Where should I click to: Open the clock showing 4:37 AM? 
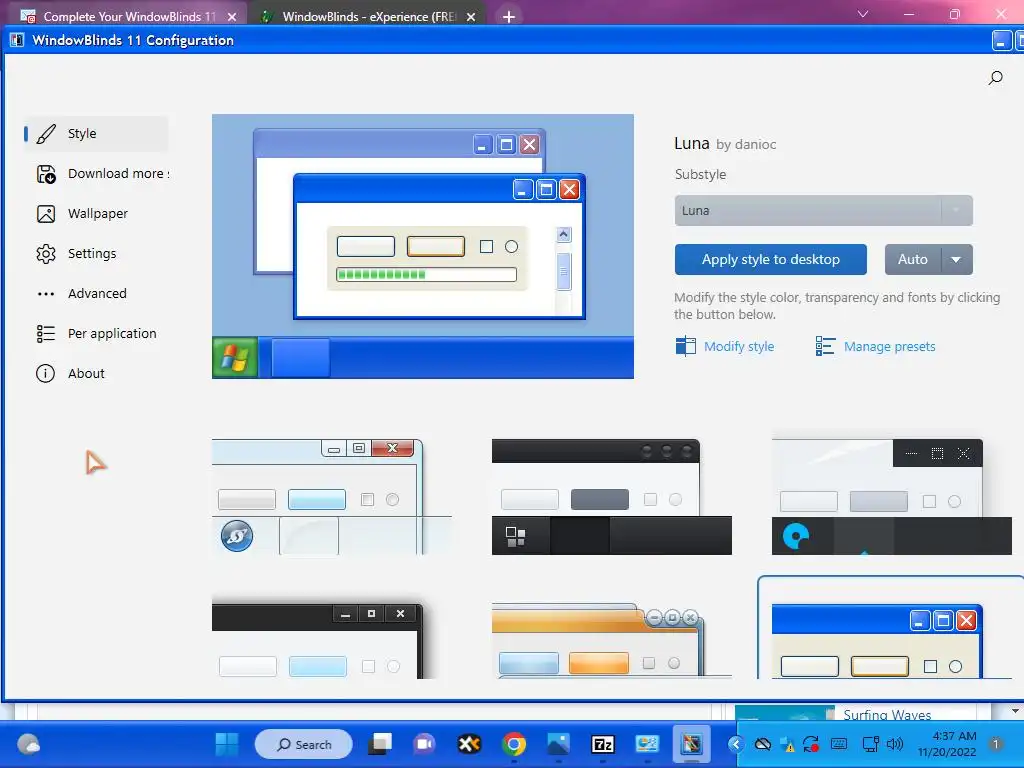point(946,744)
